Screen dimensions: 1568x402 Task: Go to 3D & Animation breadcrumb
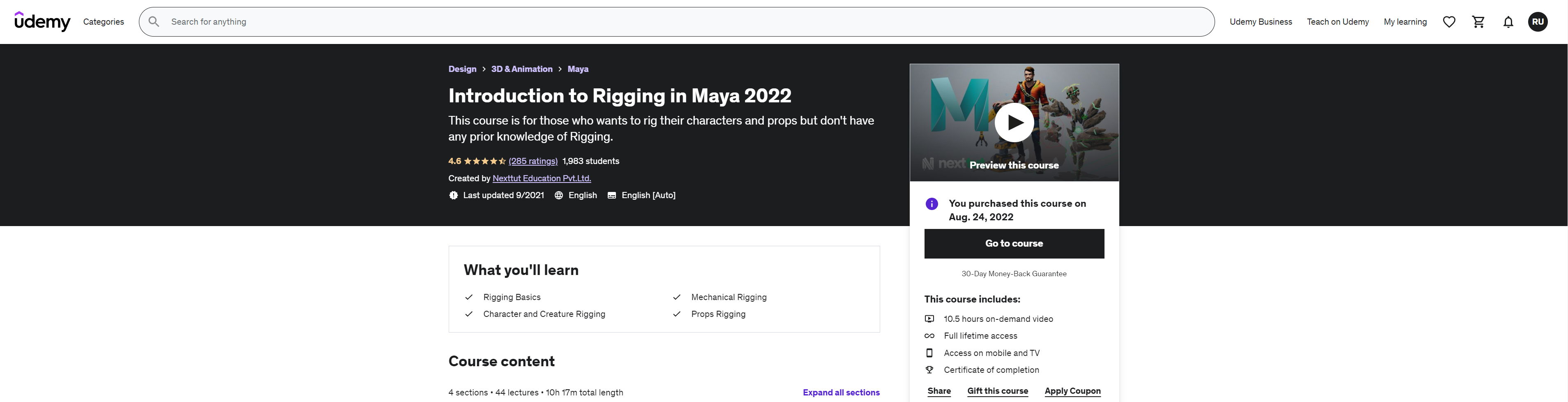coord(522,69)
